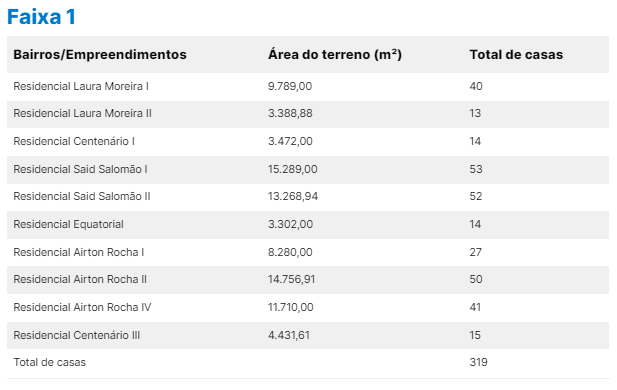Image resolution: width=617 pixels, height=390 pixels.
Task: Click the Residencial Centenário III cell
Action: click(x=77, y=335)
